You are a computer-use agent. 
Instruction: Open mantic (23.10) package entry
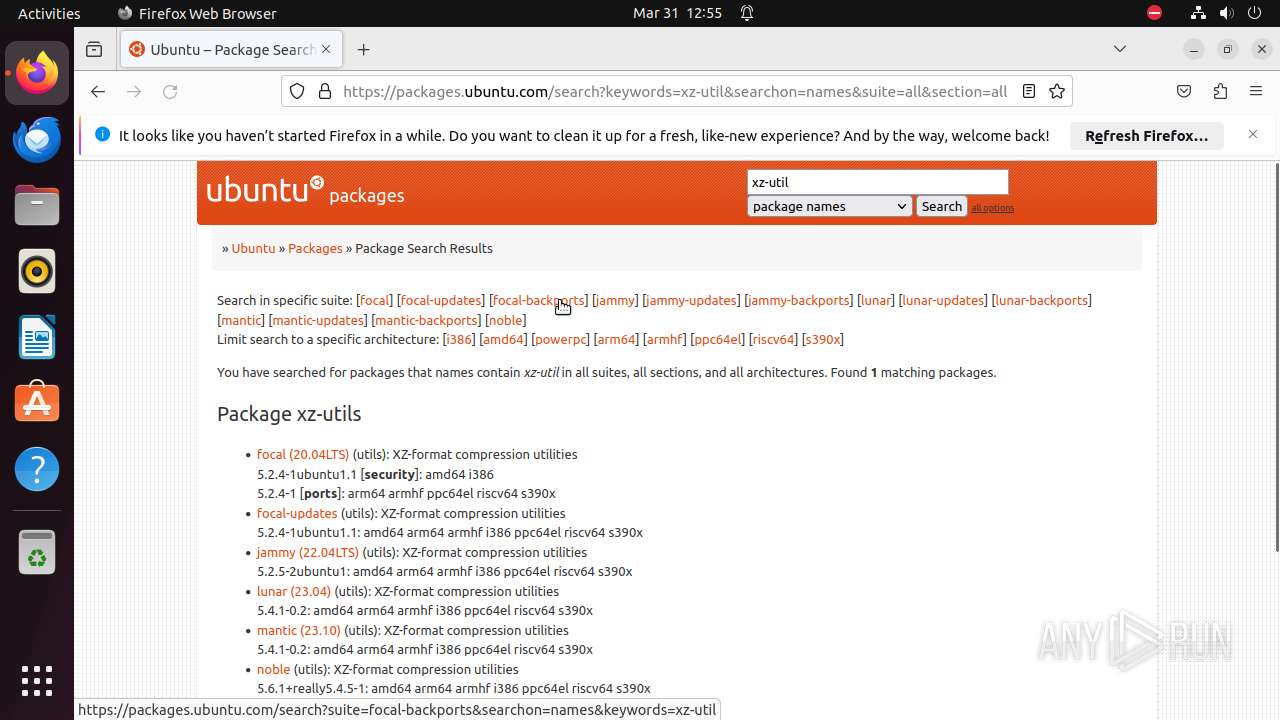299,630
